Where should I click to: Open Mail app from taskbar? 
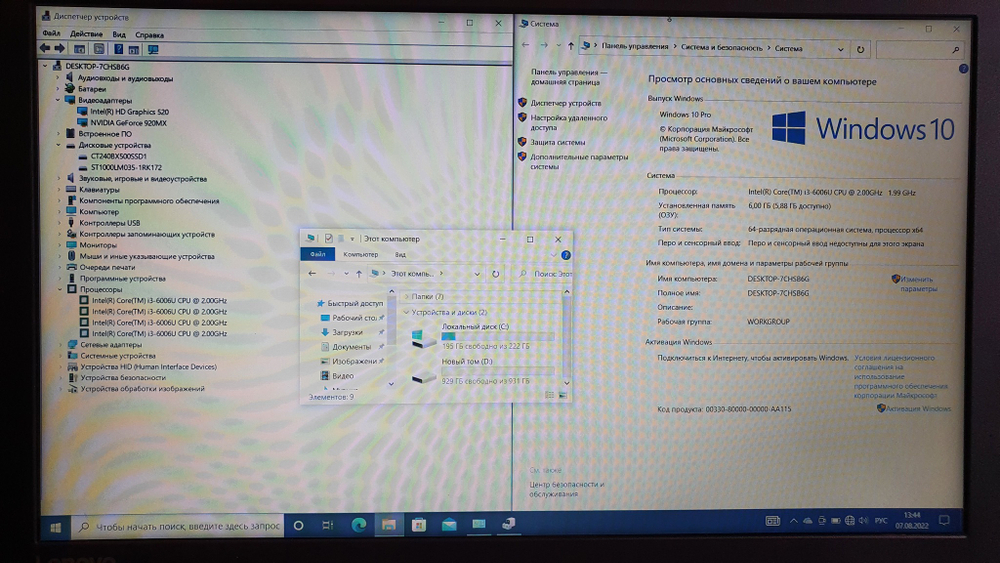(x=449, y=525)
